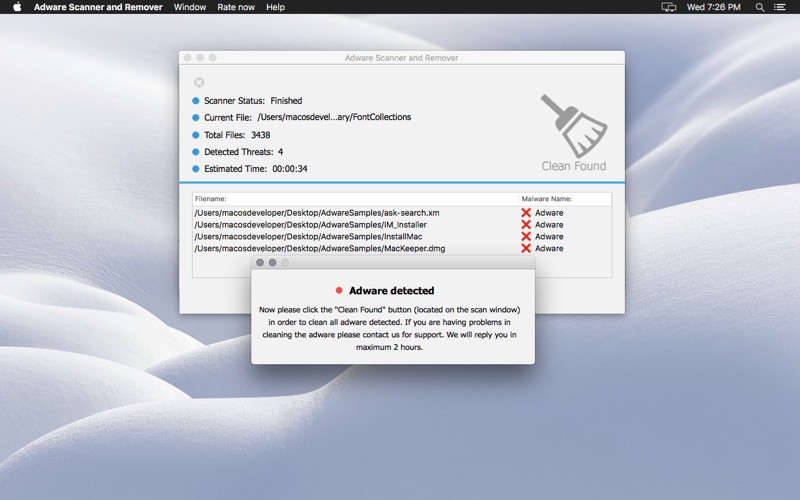Click blue bullet next to Estimated Time

coord(195,169)
